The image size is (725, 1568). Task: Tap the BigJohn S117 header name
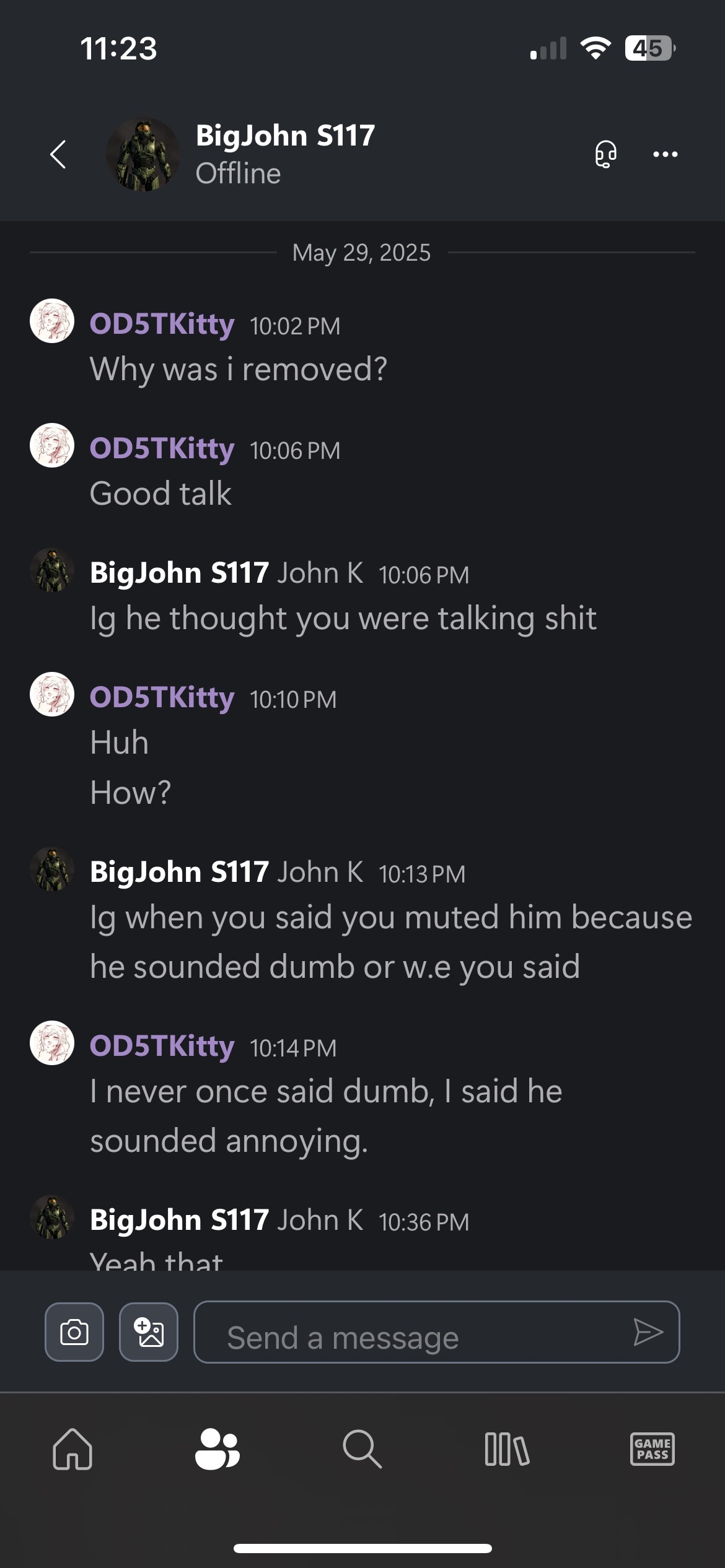coord(285,136)
